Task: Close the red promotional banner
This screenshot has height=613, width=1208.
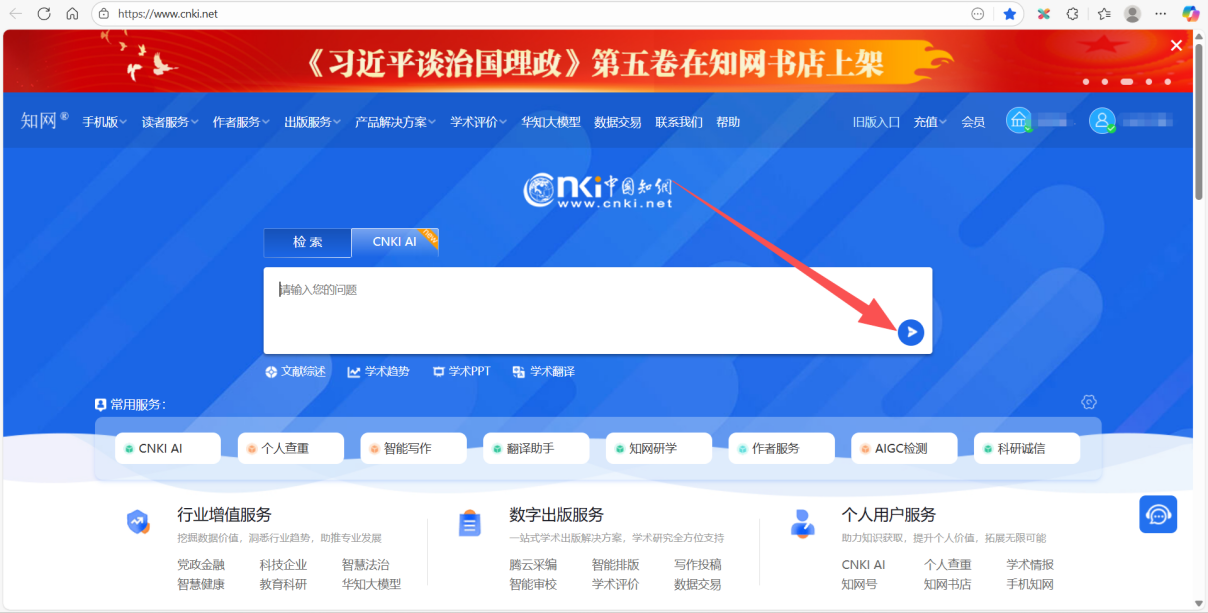Action: pyautogui.click(x=1177, y=45)
